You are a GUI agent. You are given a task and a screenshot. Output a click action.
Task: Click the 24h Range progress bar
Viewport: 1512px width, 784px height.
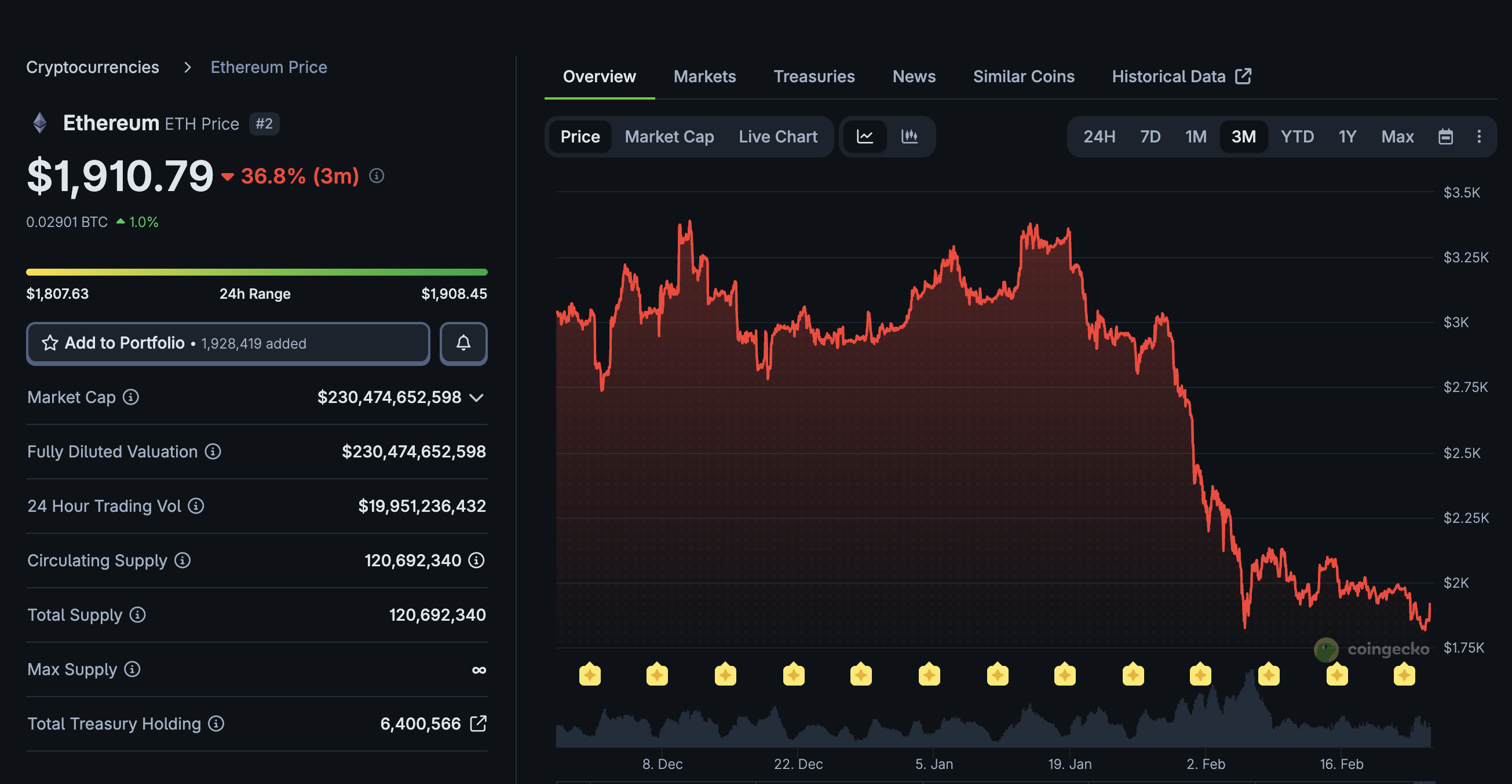click(257, 272)
